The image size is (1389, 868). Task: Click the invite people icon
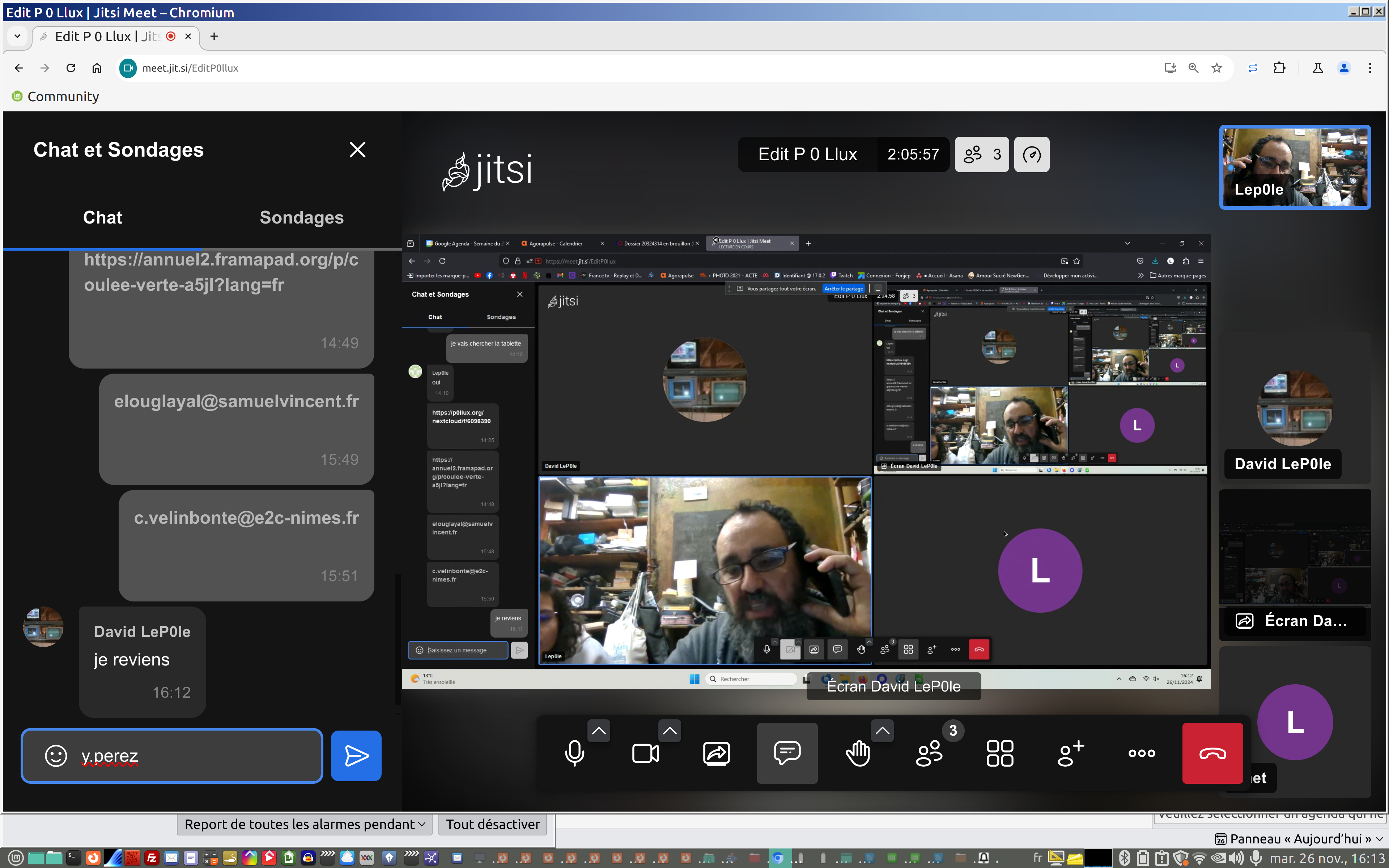tap(1070, 753)
